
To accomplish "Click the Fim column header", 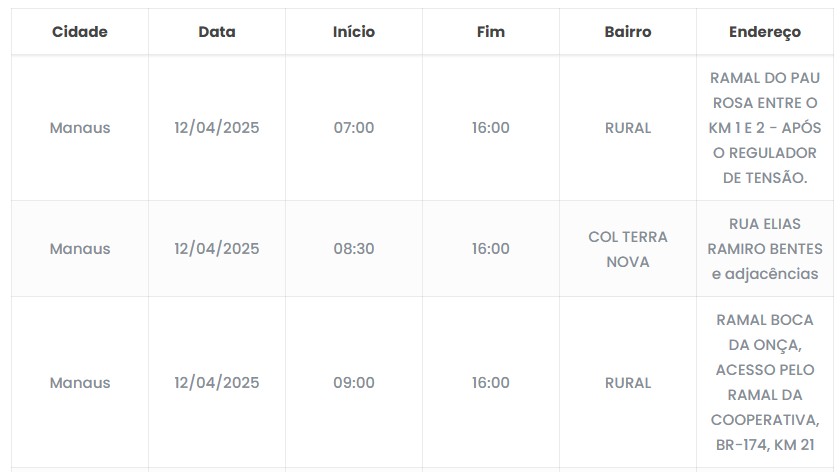I will pyautogui.click(x=491, y=32).
